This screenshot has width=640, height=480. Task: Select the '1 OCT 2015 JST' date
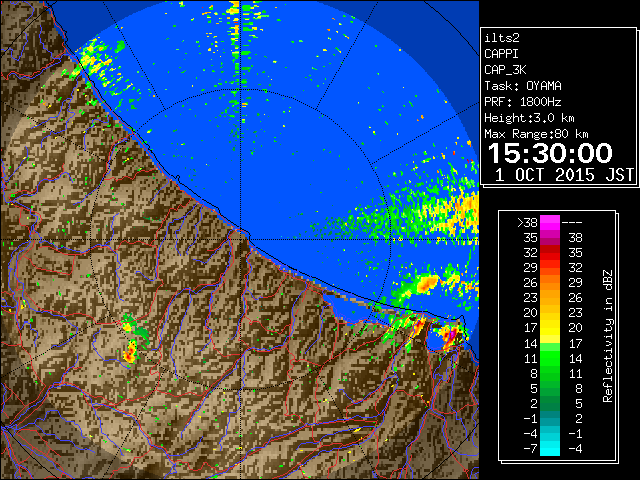[x=564, y=175]
